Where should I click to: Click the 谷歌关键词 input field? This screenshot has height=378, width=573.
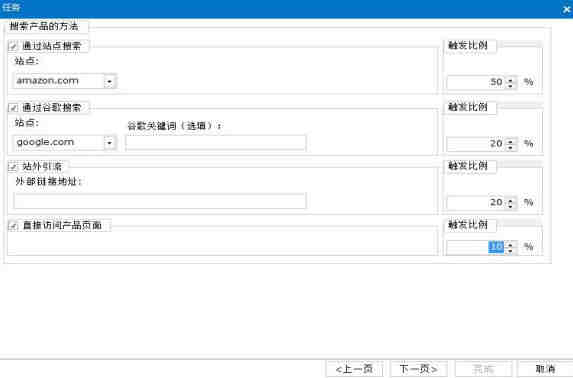tap(216, 143)
